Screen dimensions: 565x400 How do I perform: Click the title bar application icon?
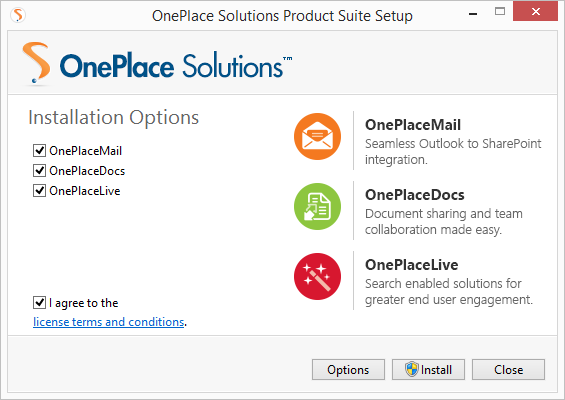coord(18,15)
